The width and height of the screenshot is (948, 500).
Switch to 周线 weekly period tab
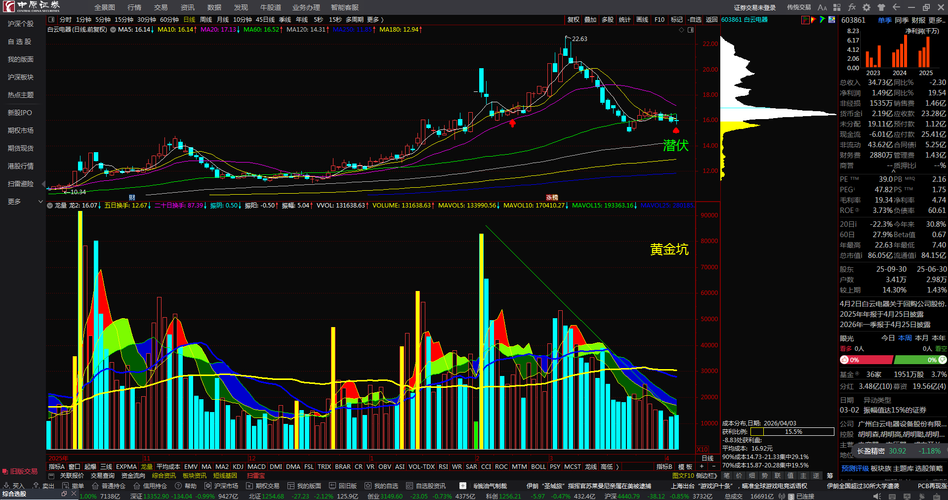pyautogui.click(x=206, y=19)
